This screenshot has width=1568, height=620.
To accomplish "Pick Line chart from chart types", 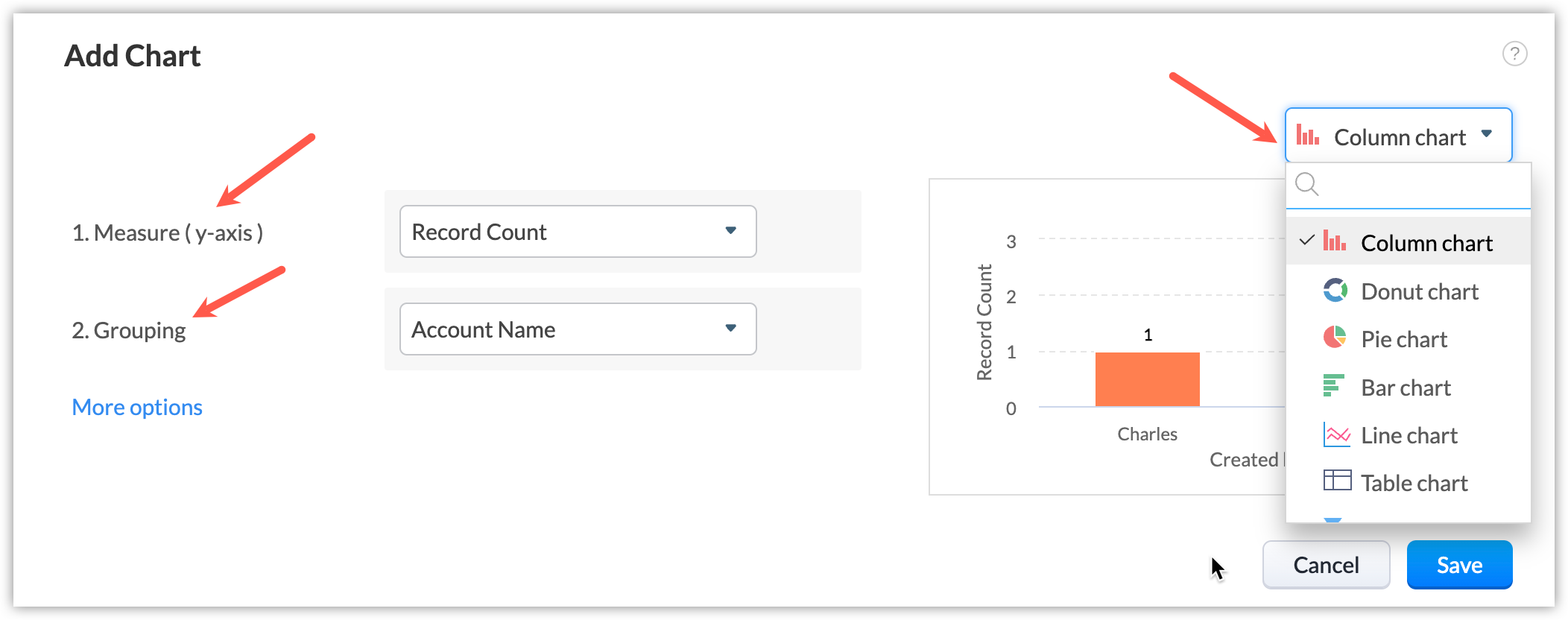I will click(x=1409, y=435).
